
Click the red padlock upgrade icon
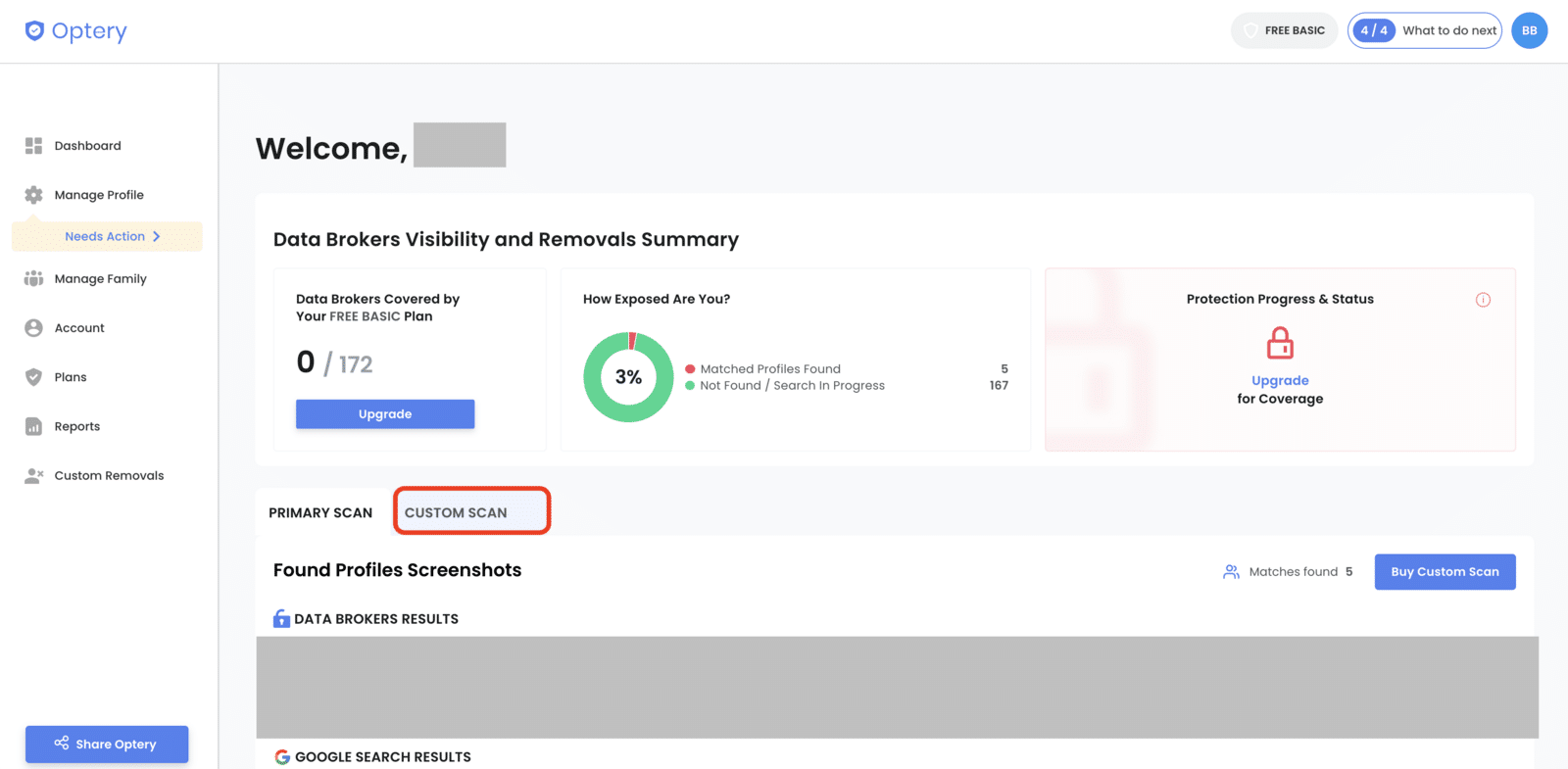1280,343
